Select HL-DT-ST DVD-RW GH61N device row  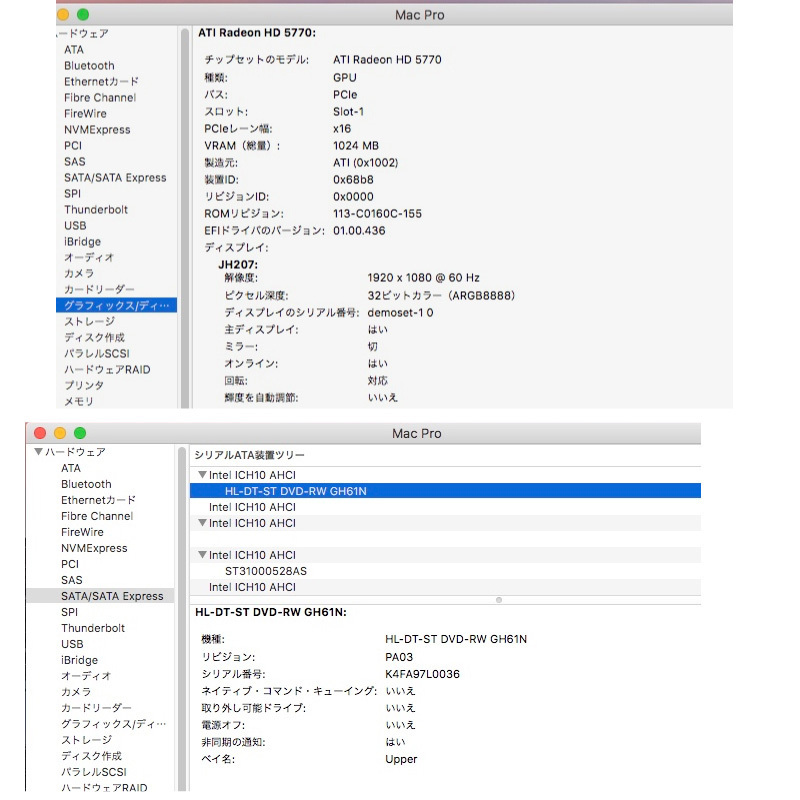pyautogui.click(x=445, y=491)
